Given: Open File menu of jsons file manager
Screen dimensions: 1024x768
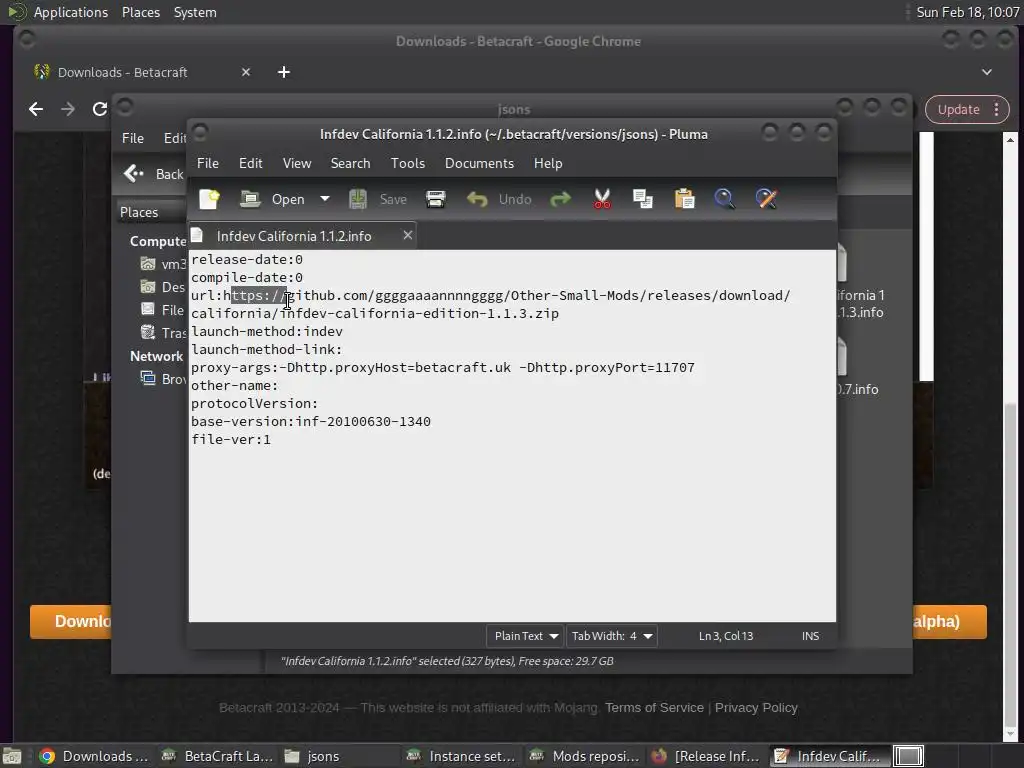Looking at the screenshot, I should 133,138.
